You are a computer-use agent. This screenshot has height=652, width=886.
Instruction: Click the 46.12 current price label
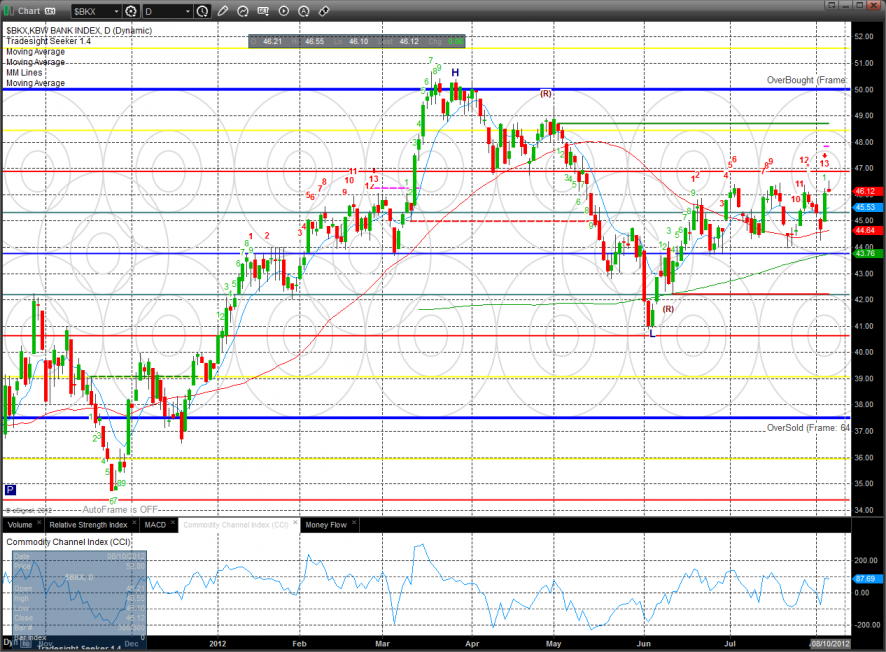coord(865,191)
